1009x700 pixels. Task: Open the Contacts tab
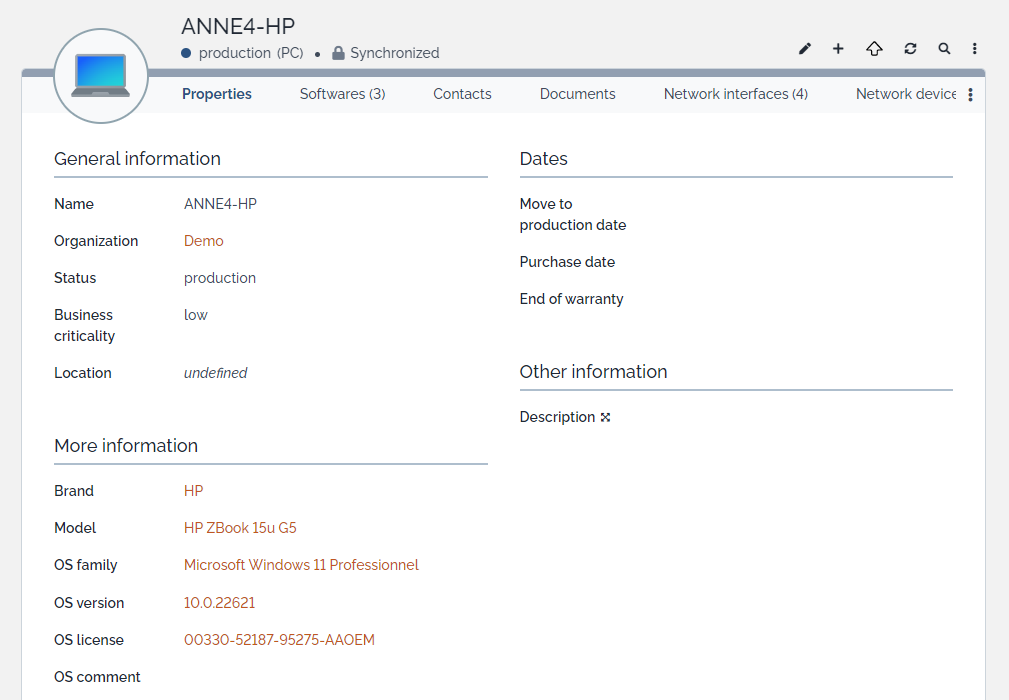462,94
